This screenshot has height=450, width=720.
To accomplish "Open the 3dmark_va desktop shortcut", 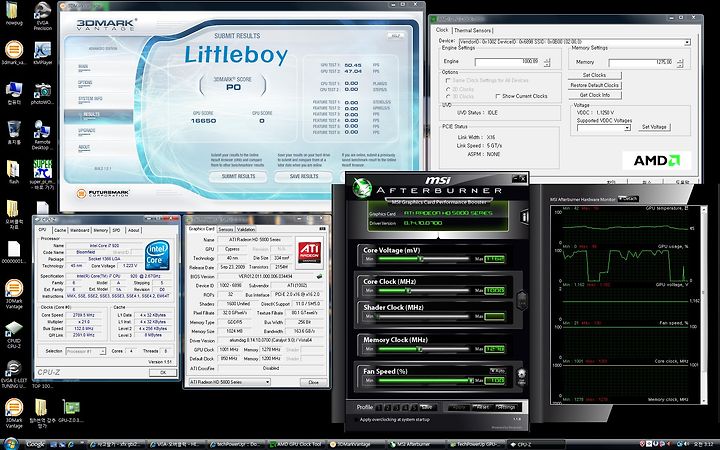I will coord(14,53).
